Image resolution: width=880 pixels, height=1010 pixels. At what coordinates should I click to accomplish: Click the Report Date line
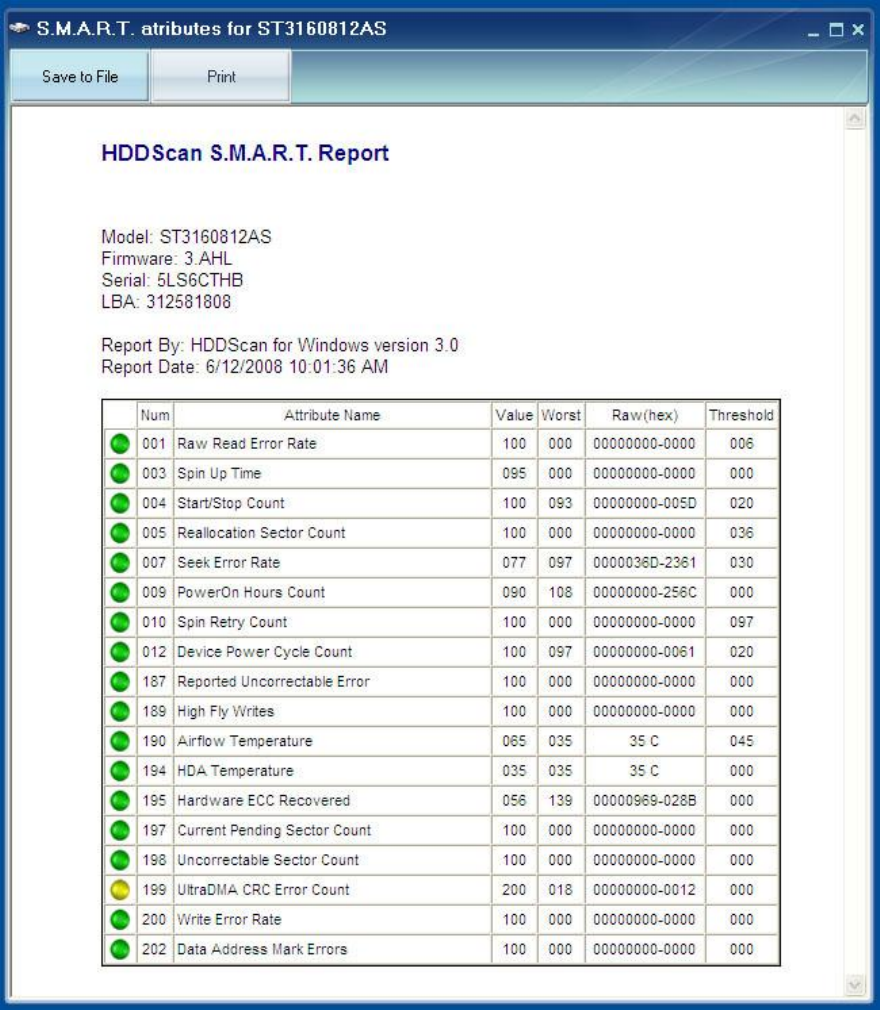[x=245, y=367]
